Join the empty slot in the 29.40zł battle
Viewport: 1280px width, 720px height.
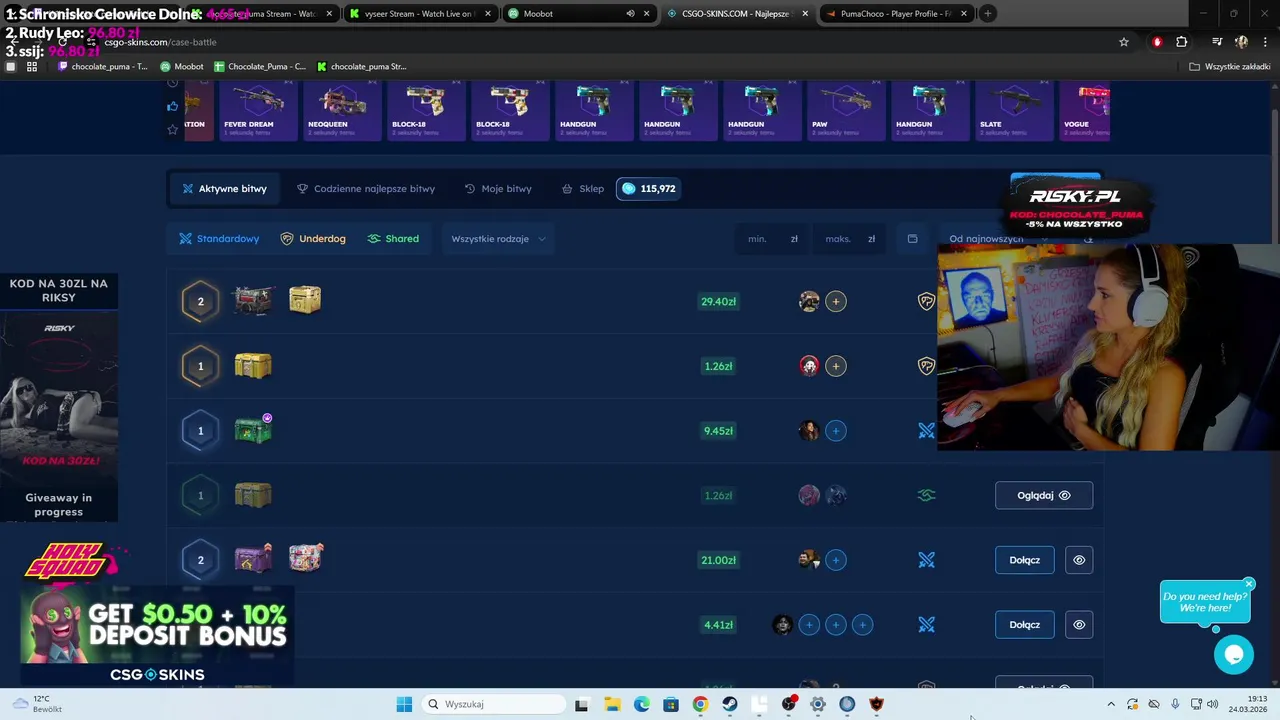pyautogui.click(x=836, y=301)
